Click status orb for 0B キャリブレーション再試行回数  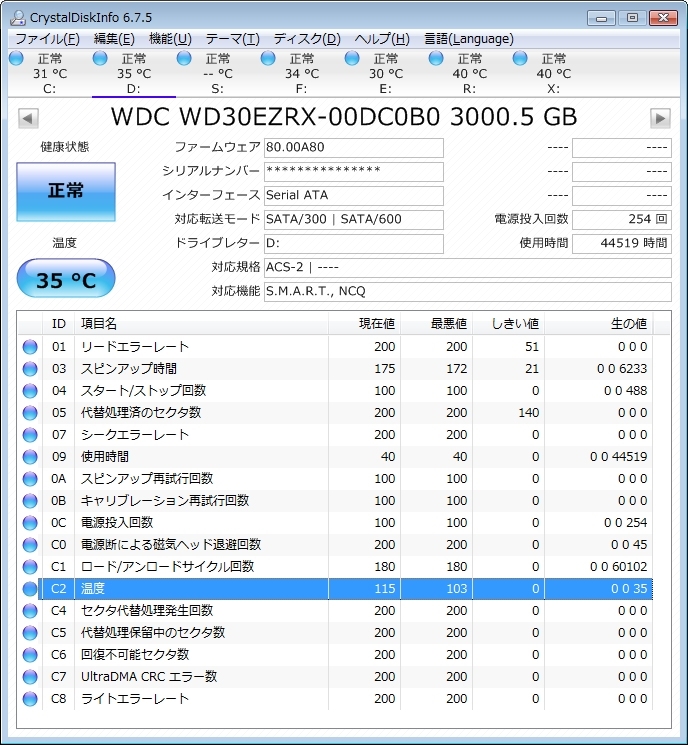30,501
